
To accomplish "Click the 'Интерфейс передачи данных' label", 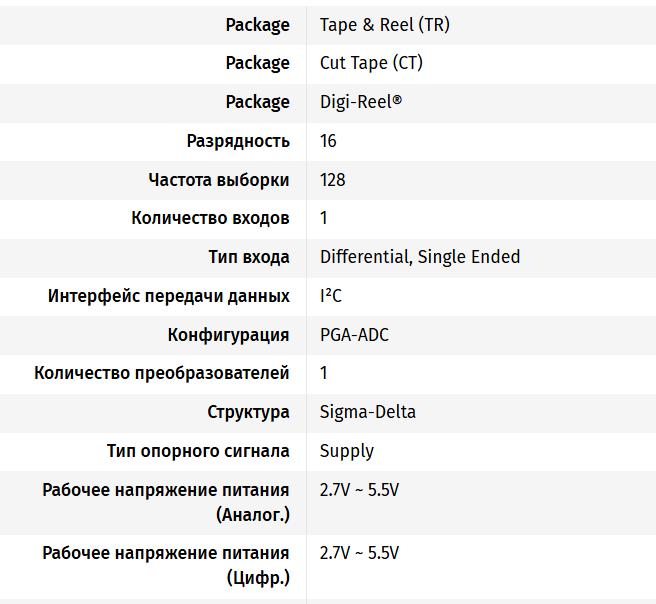I will (x=169, y=296).
